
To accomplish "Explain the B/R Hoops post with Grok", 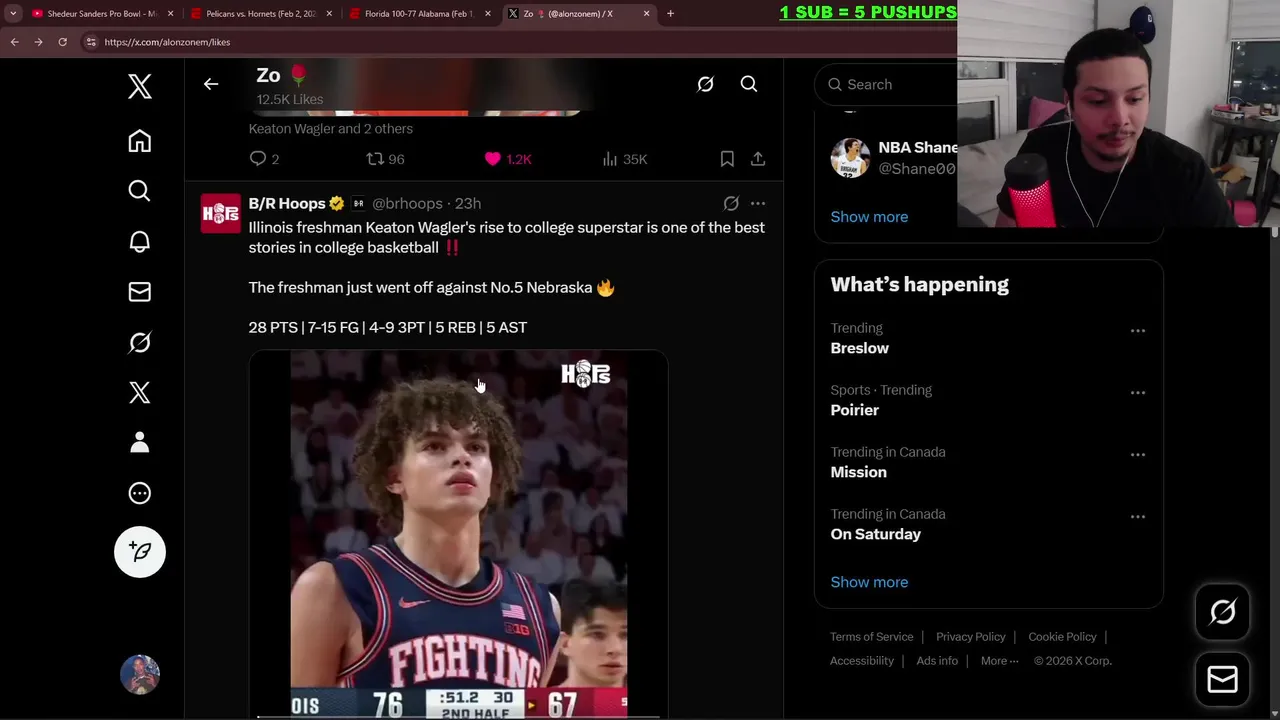I will click(x=731, y=203).
